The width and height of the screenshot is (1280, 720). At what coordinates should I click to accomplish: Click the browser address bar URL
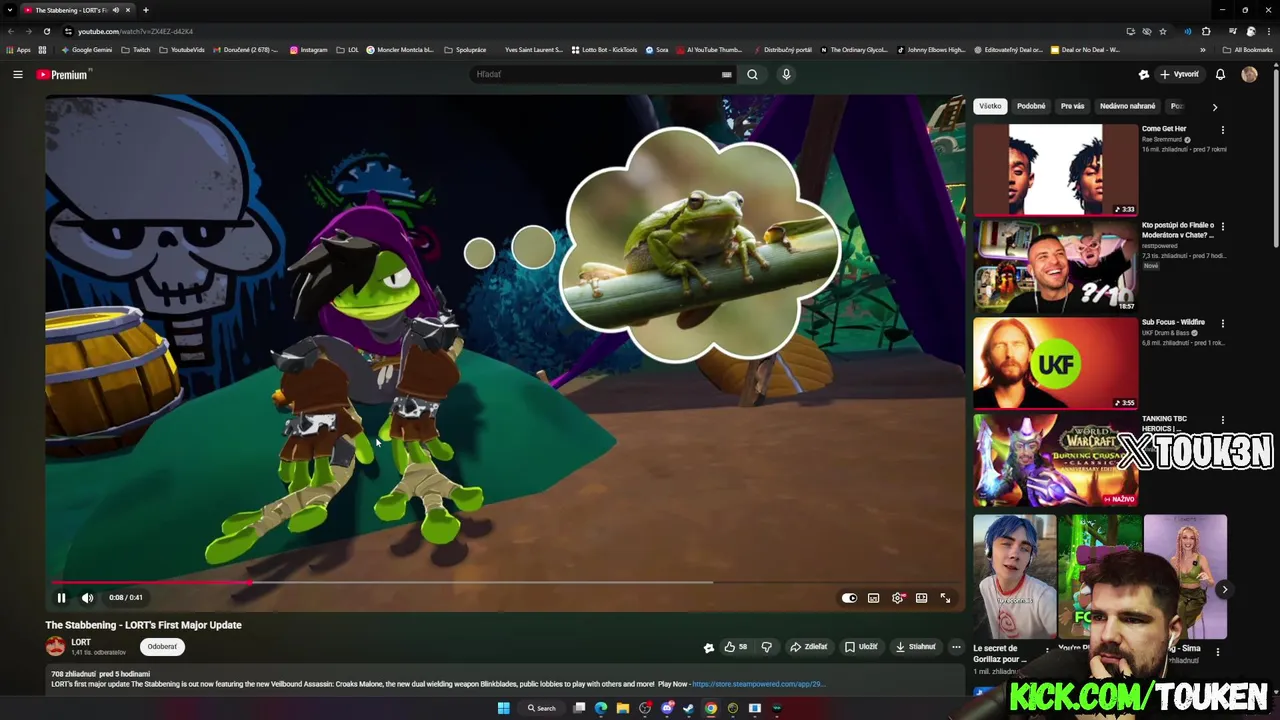point(135,31)
